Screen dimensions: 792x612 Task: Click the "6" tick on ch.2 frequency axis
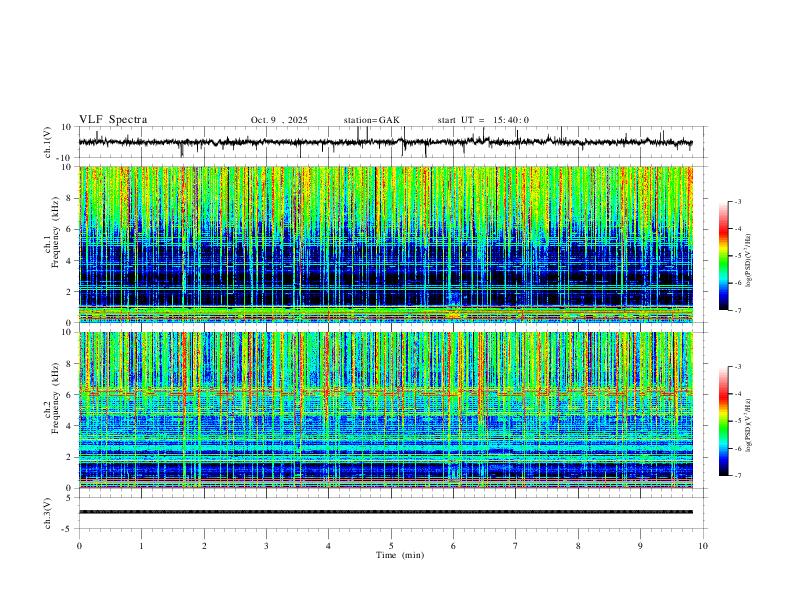click(70, 394)
